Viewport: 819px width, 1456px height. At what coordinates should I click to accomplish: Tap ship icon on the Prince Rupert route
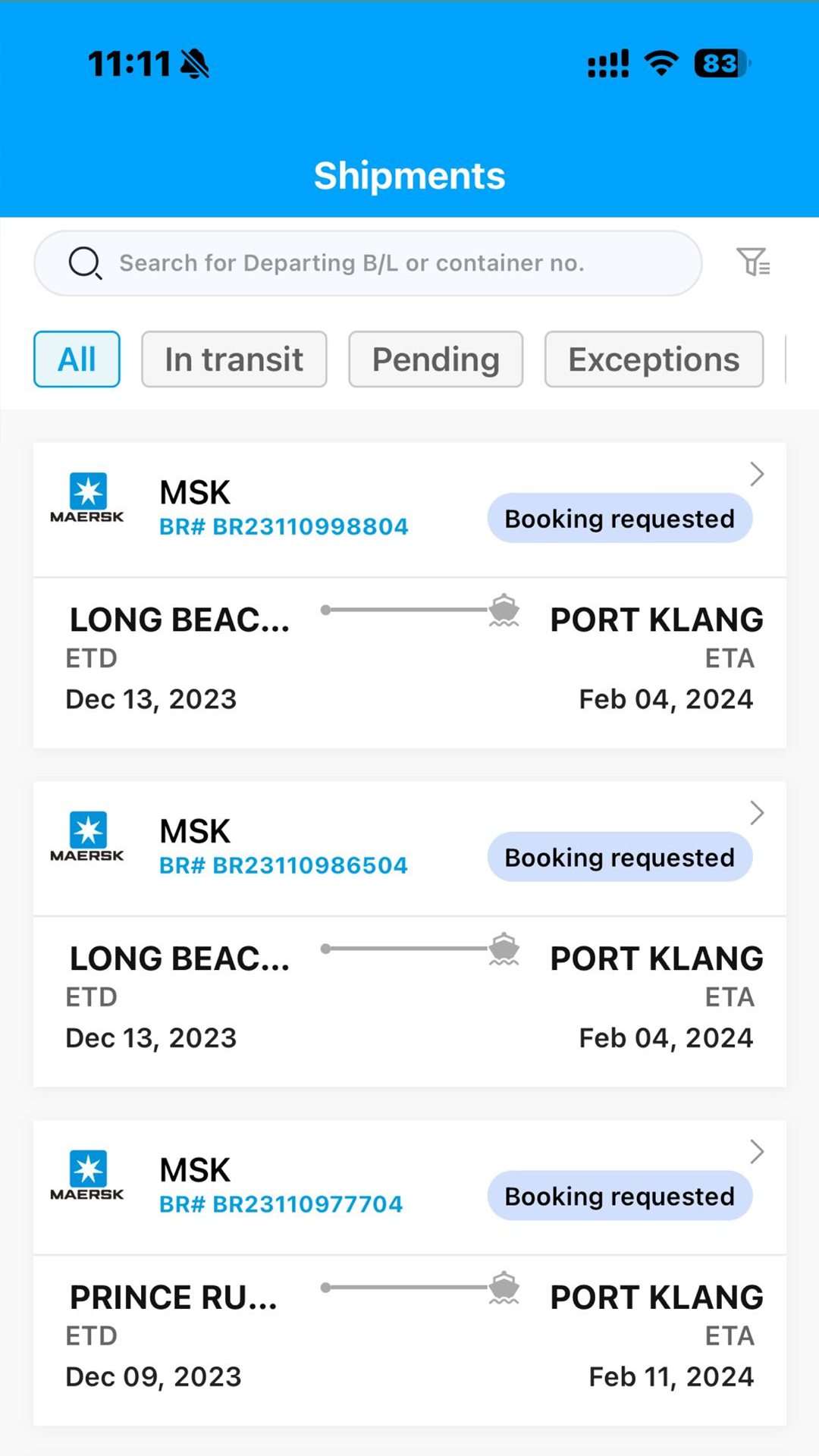point(504,1288)
